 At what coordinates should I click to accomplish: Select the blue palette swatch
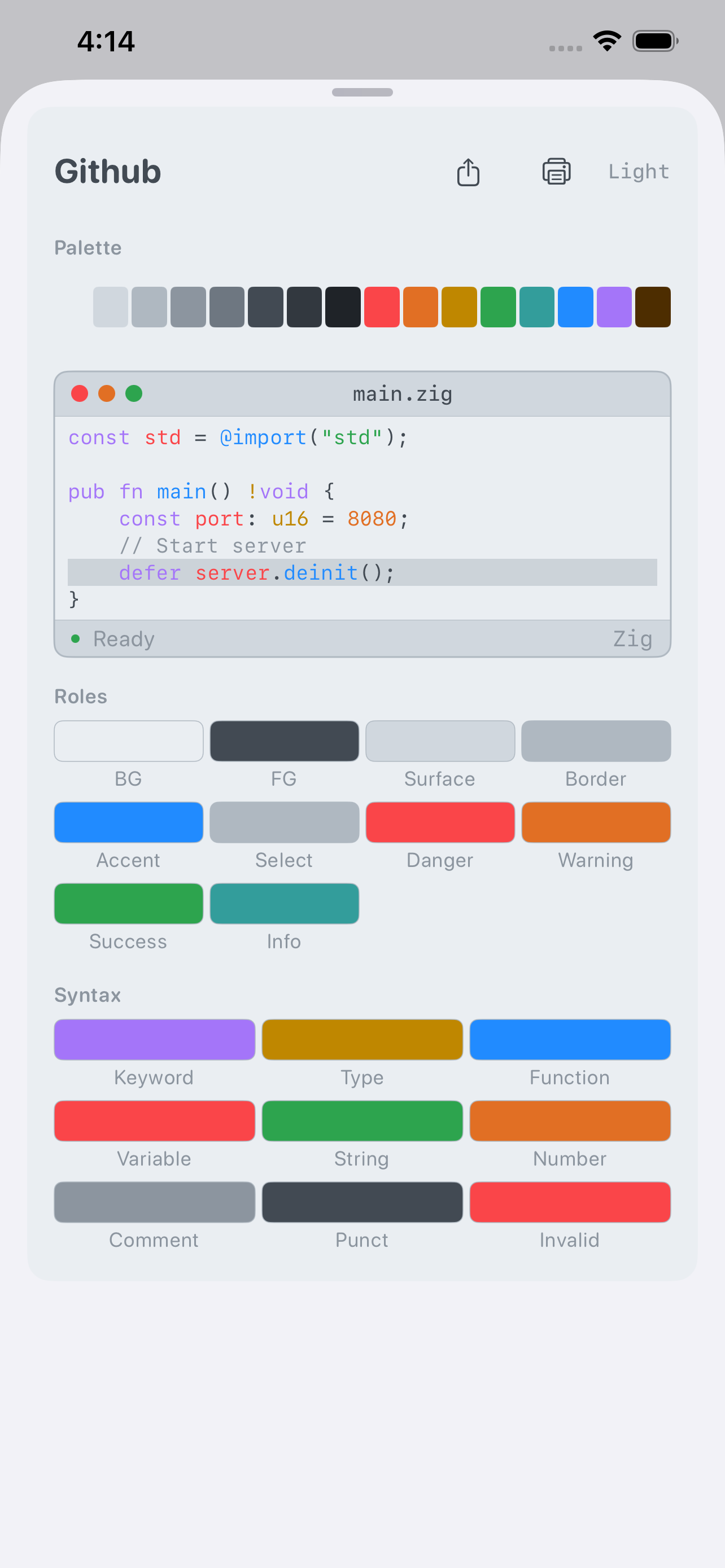575,308
